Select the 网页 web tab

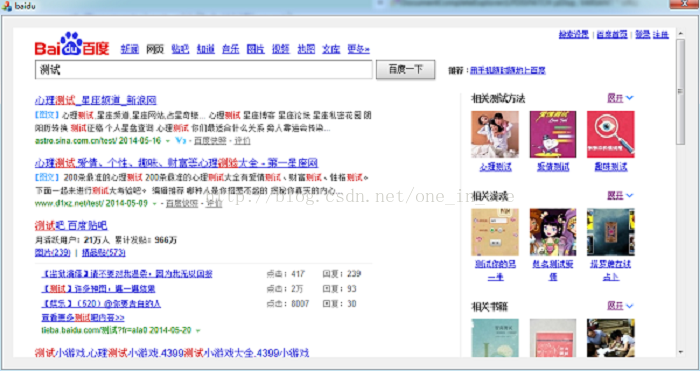coord(155,49)
